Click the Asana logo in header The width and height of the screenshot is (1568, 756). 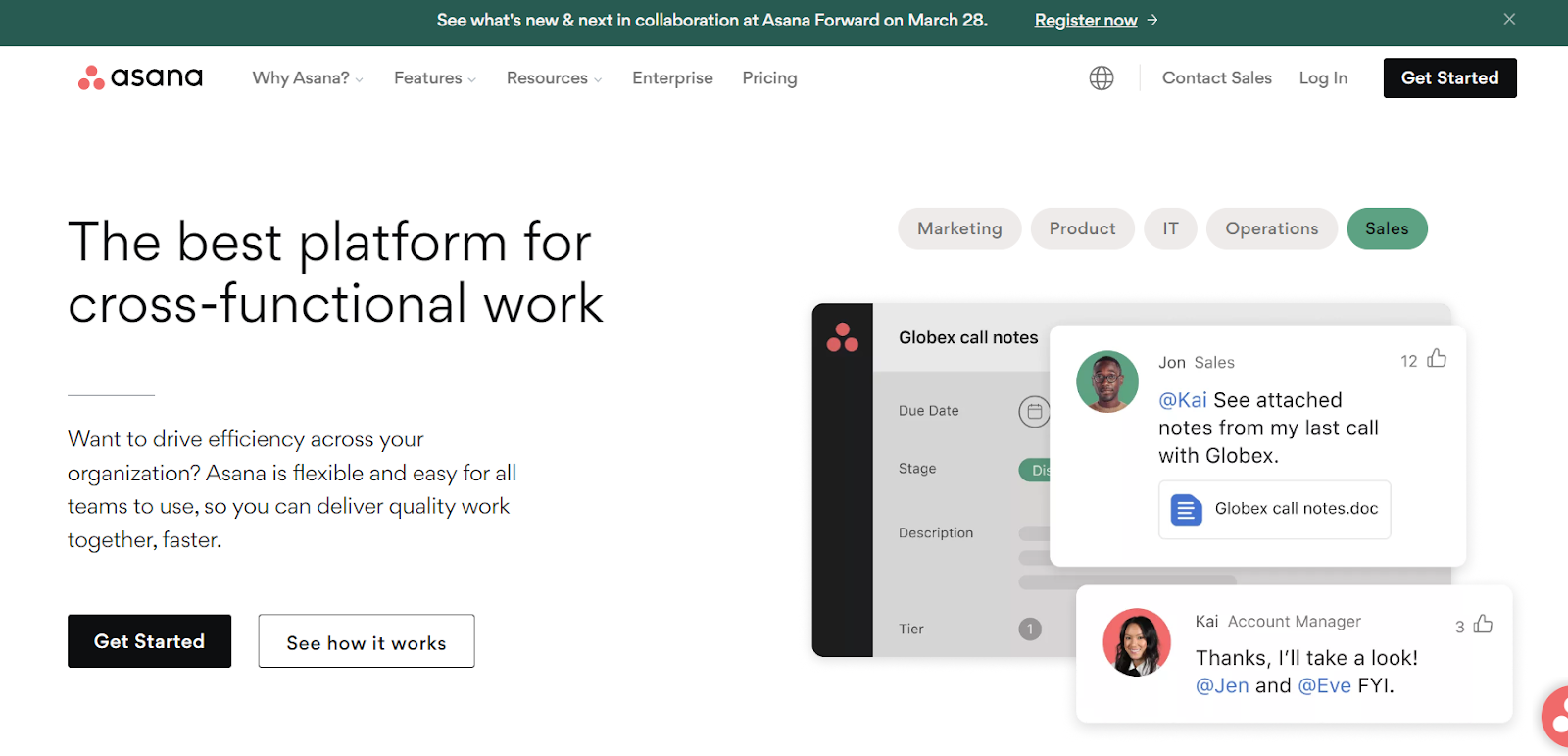click(140, 77)
